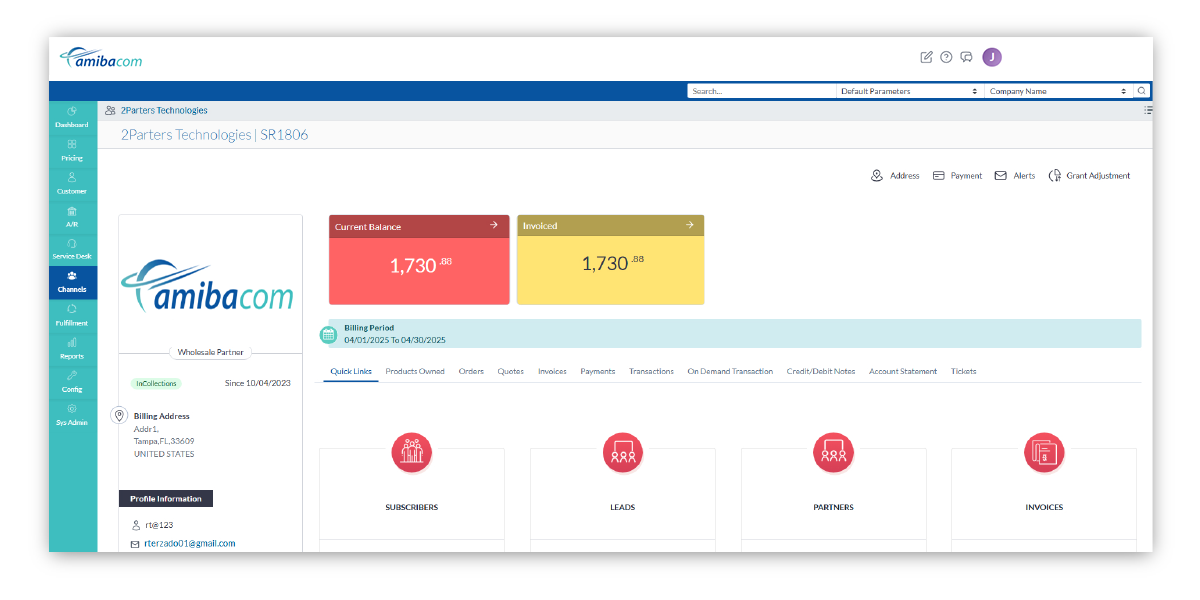This screenshot has width=1200, height=600.
Task: Open Service Desk in the sidebar
Action: coord(72,249)
